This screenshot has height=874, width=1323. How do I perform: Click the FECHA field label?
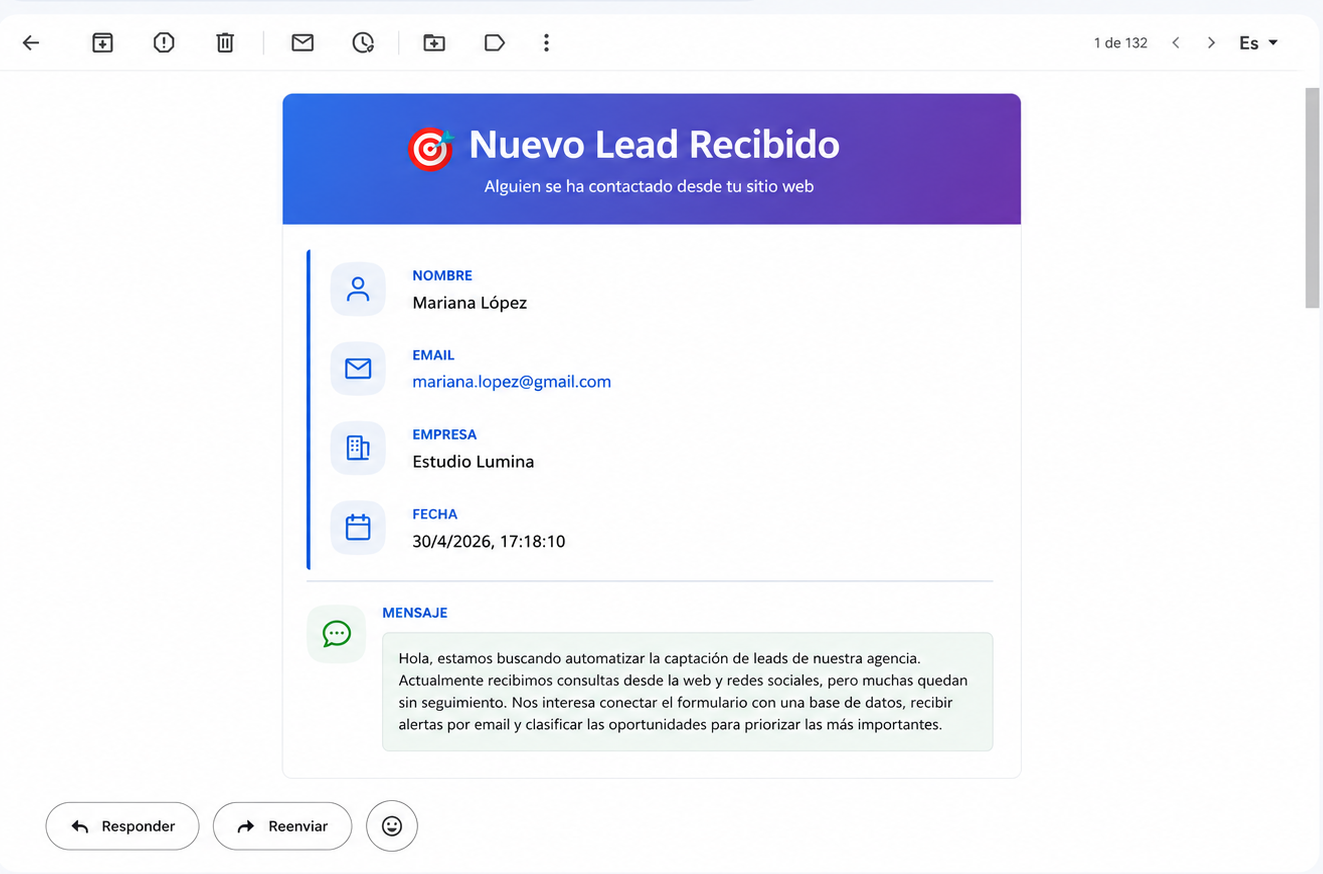click(x=435, y=515)
